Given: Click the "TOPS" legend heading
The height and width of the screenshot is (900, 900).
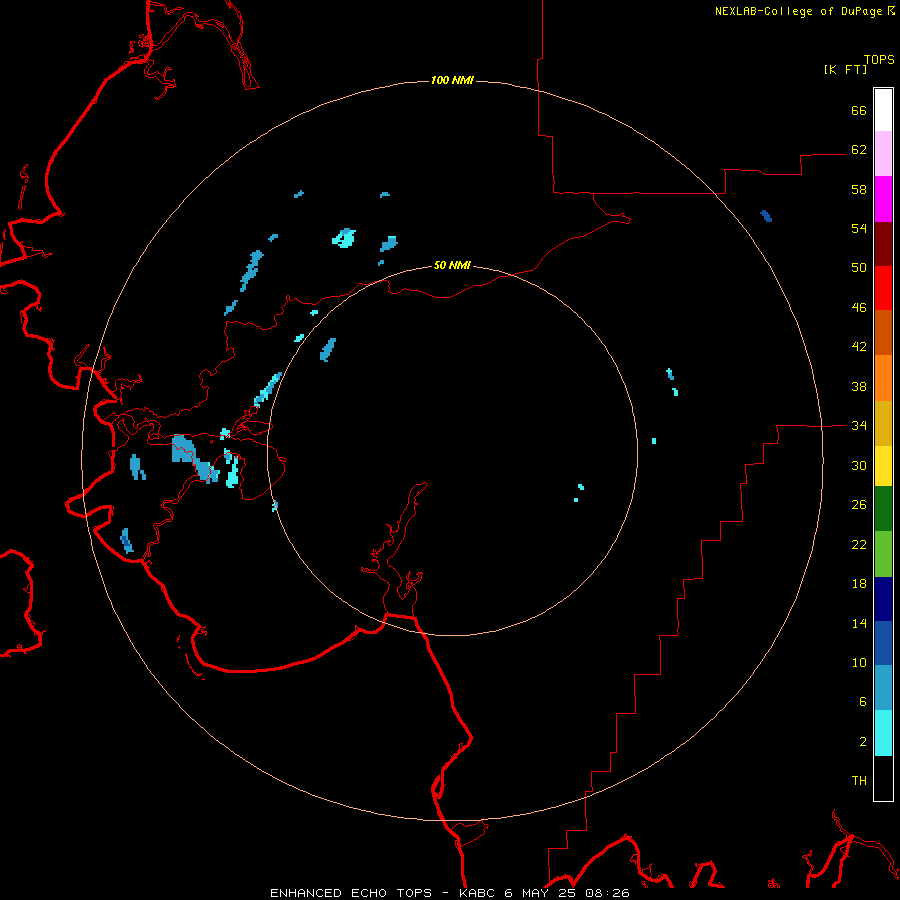Looking at the screenshot, I should click(879, 60).
